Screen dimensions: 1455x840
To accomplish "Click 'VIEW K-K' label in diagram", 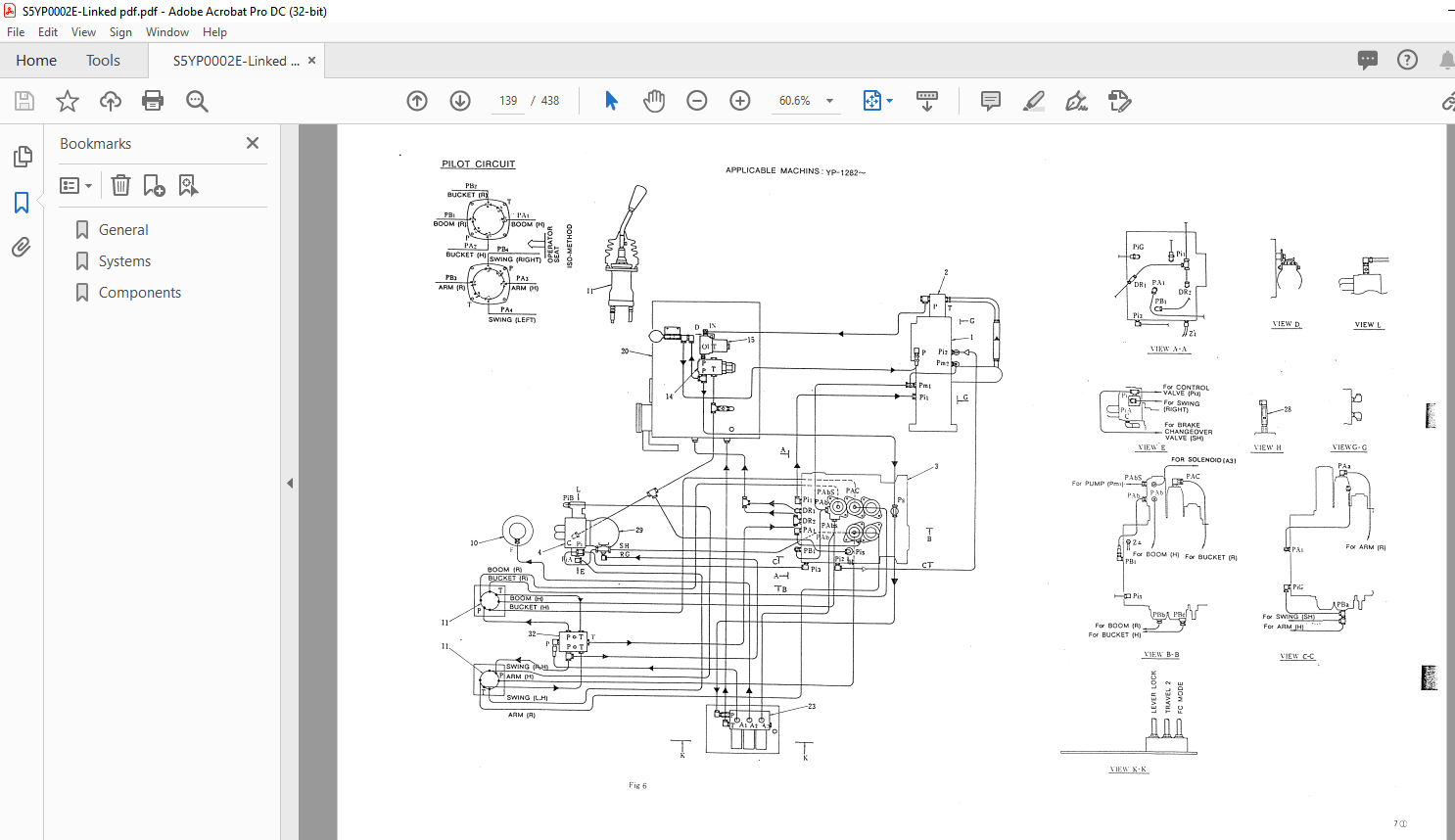I will click(1128, 770).
